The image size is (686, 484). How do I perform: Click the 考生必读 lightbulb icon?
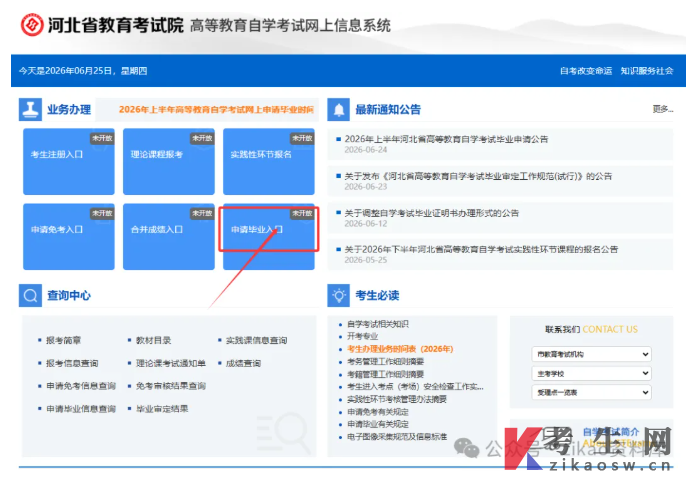pos(339,295)
